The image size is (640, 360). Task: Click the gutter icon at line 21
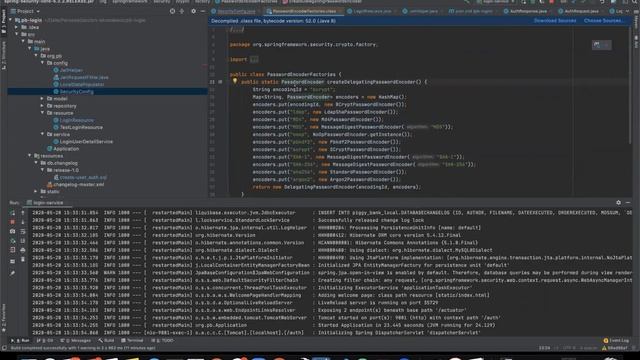(220, 82)
